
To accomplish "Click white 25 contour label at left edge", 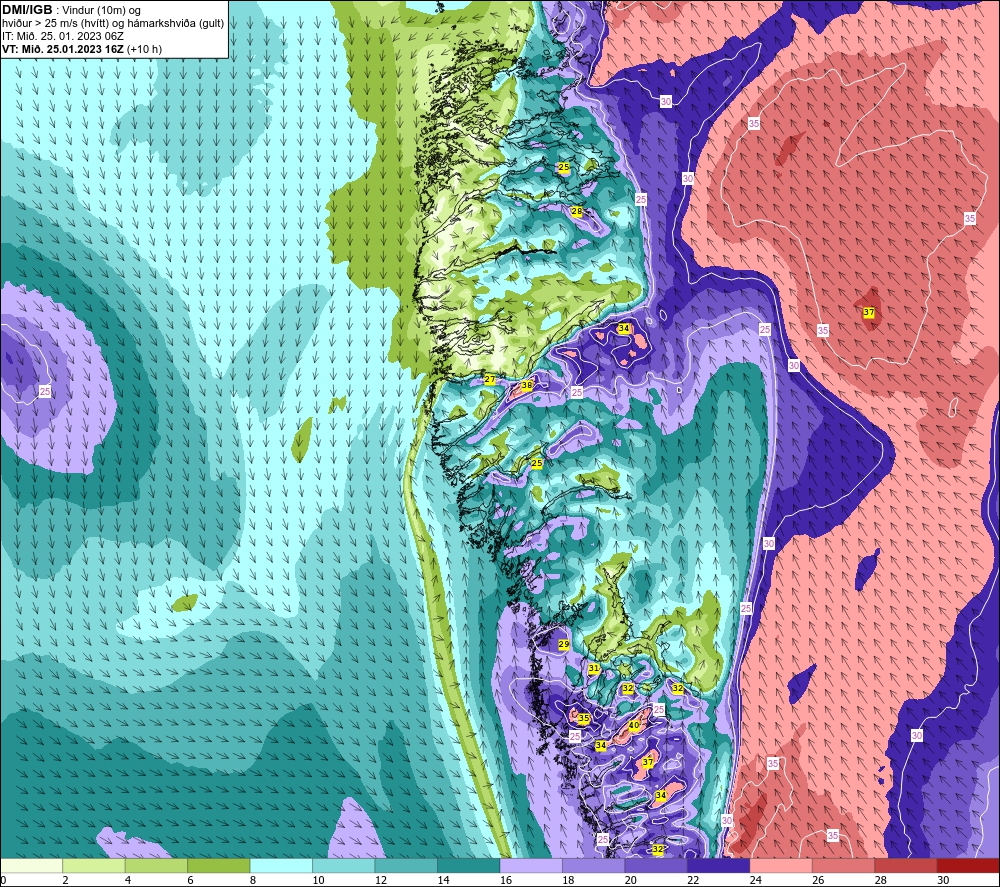I will point(45,392).
